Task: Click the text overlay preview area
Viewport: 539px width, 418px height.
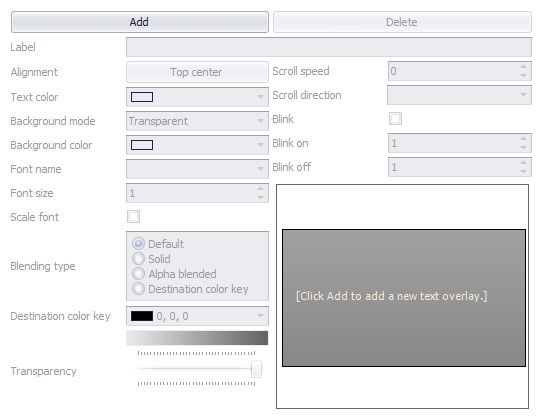Action: (404, 298)
